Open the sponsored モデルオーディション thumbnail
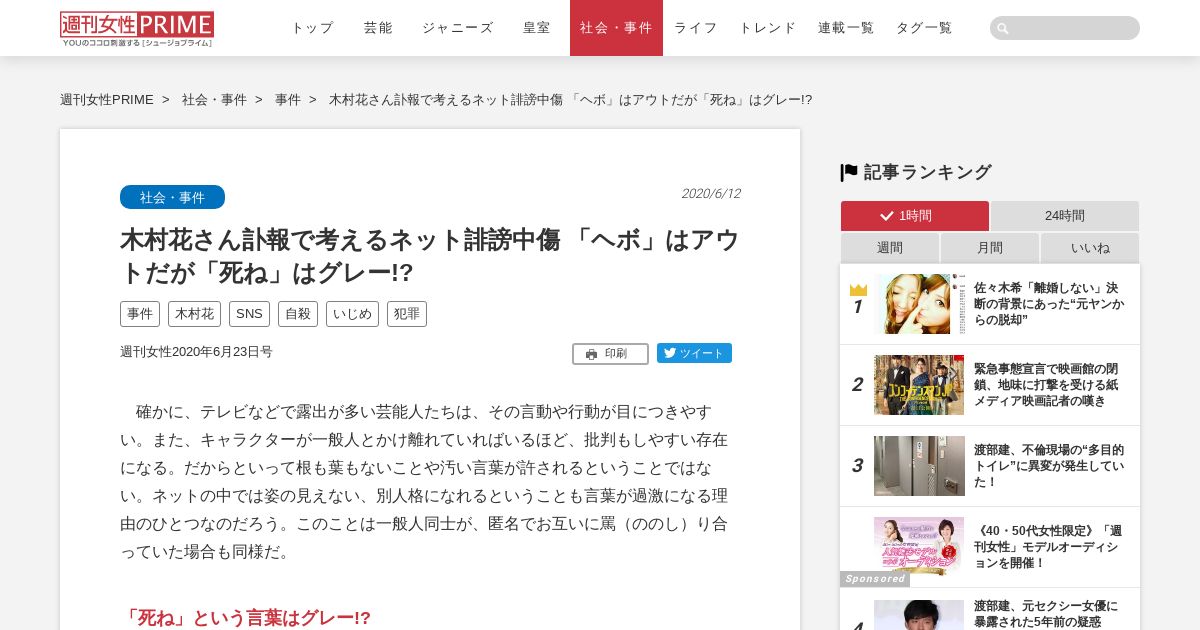Screen dimensions: 1200x630 tap(919, 547)
